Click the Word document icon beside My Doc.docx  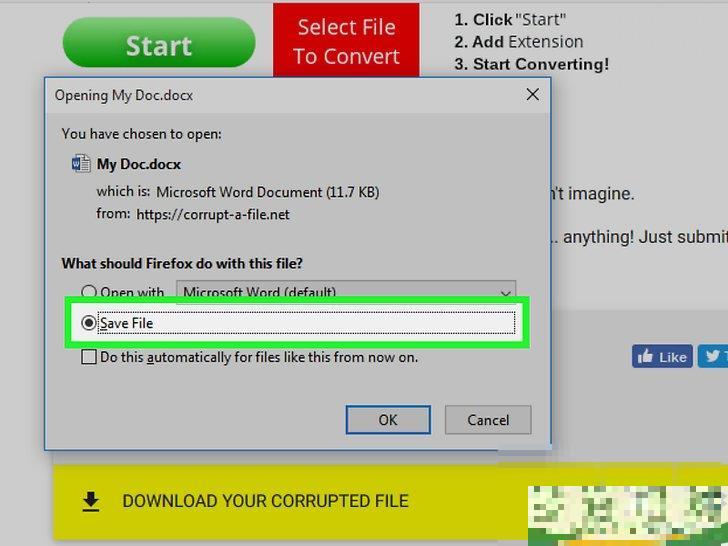[81, 164]
